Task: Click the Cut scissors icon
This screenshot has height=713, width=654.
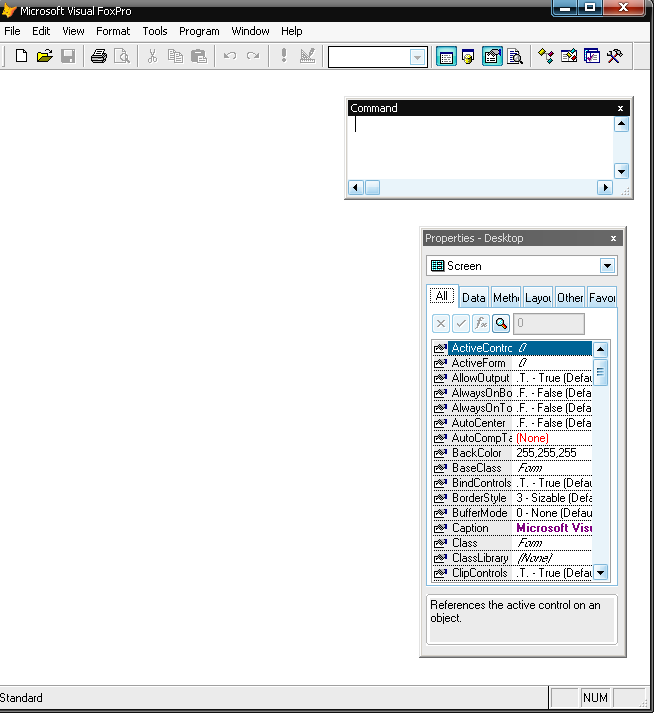Action: point(152,56)
